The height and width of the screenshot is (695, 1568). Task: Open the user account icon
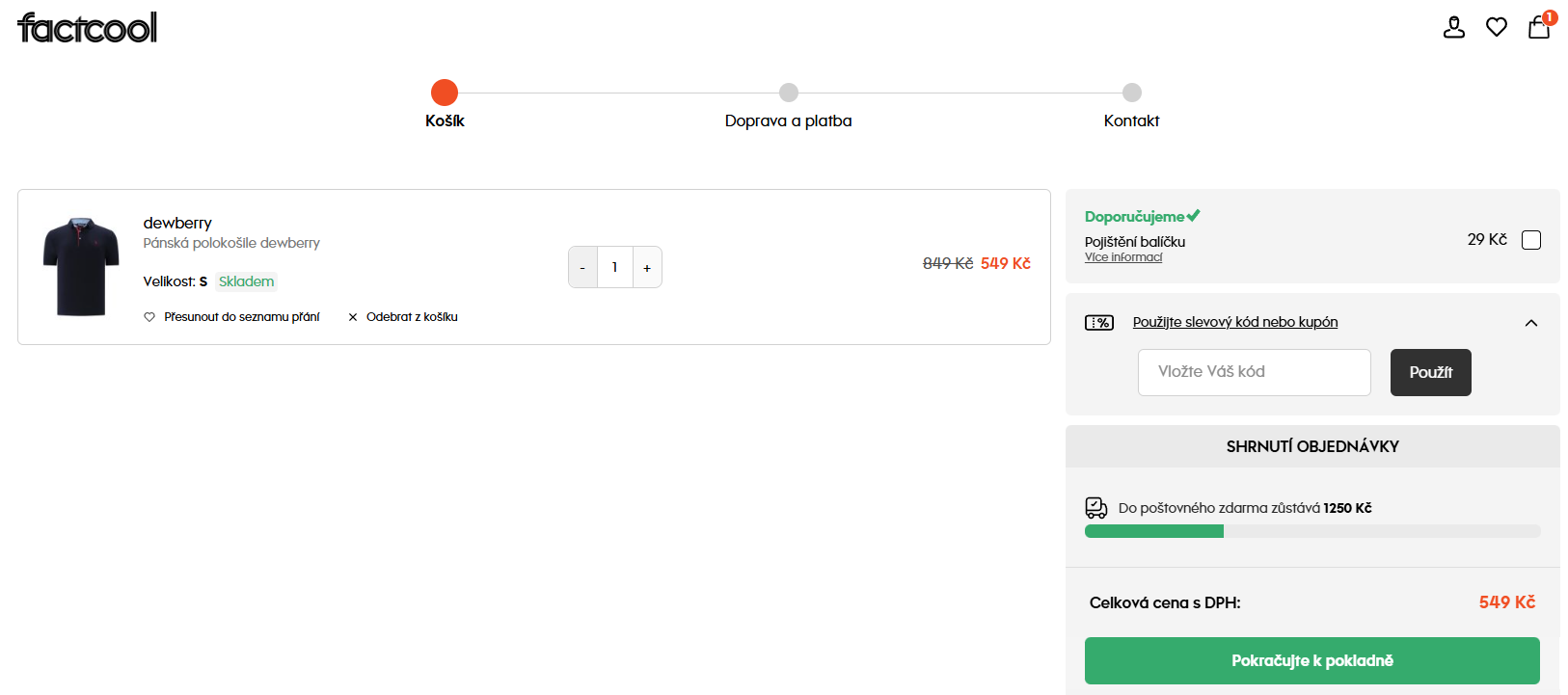pos(1453,28)
